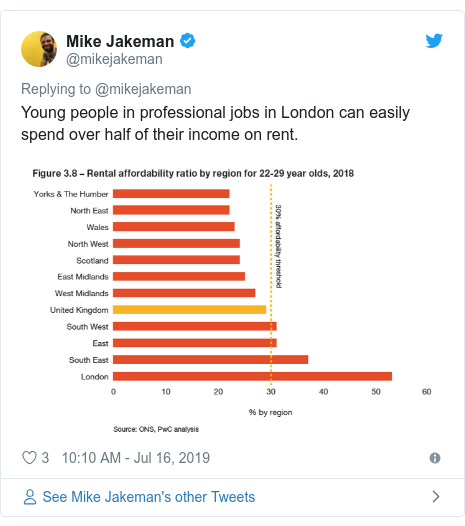Click the Twitter bird logo
The image size is (465, 526).
click(x=434, y=41)
